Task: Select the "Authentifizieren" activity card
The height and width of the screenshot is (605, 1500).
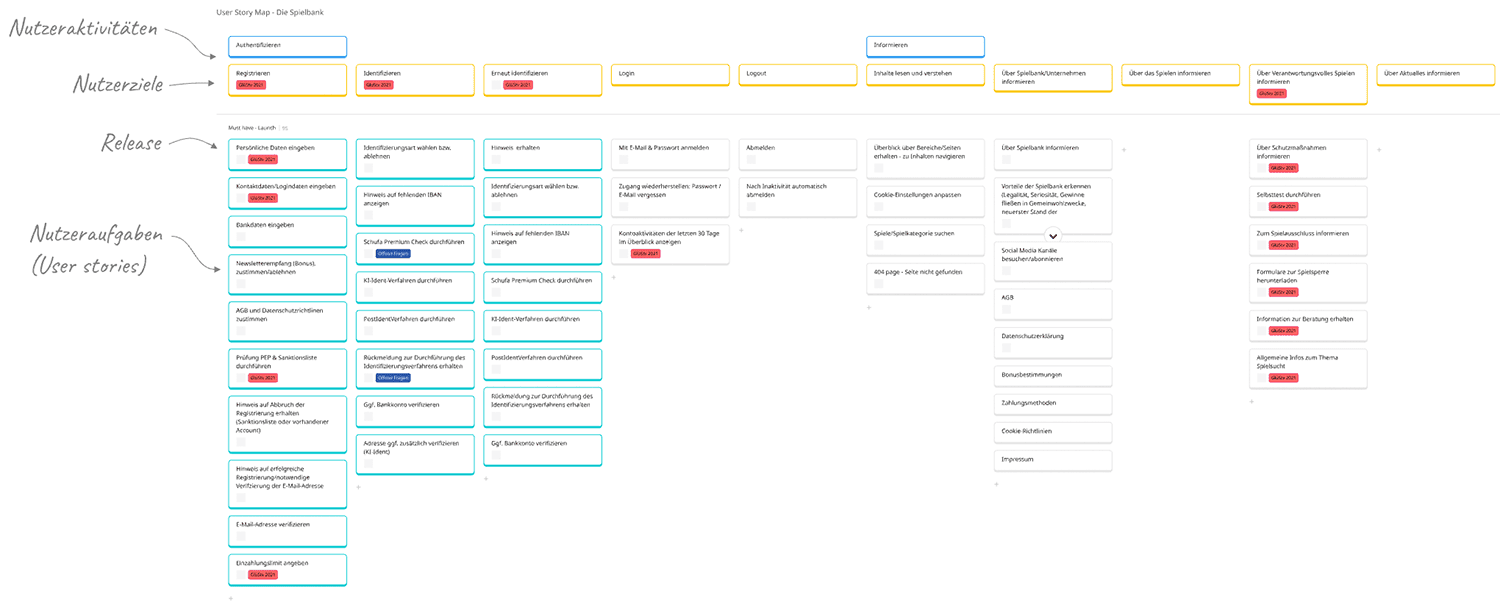Action: coord(287,46)
